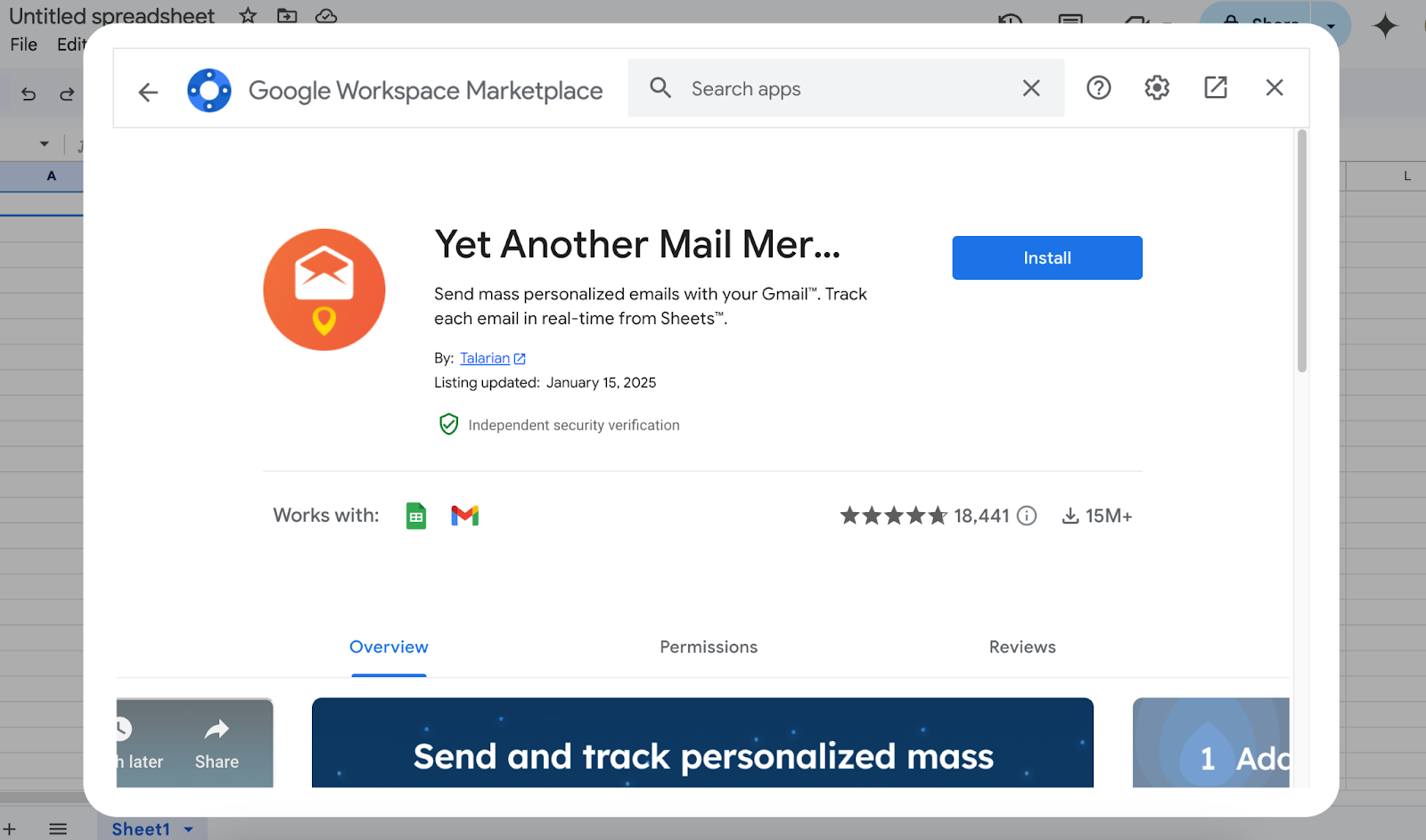The height and width of the screenshot is (840, 1426).
Task: Switch to the Reviews tab
Action: [1022, 648]
